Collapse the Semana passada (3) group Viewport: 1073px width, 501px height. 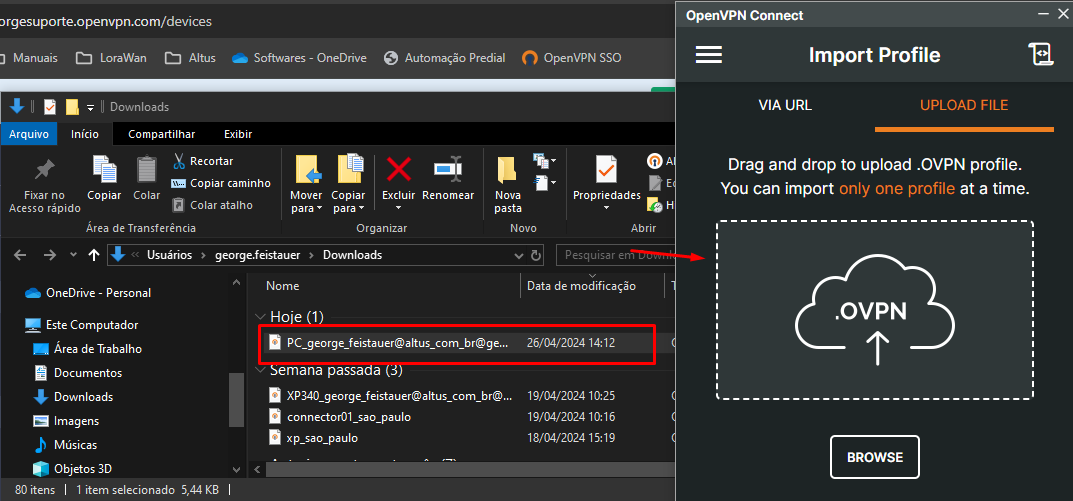point(261,370)
